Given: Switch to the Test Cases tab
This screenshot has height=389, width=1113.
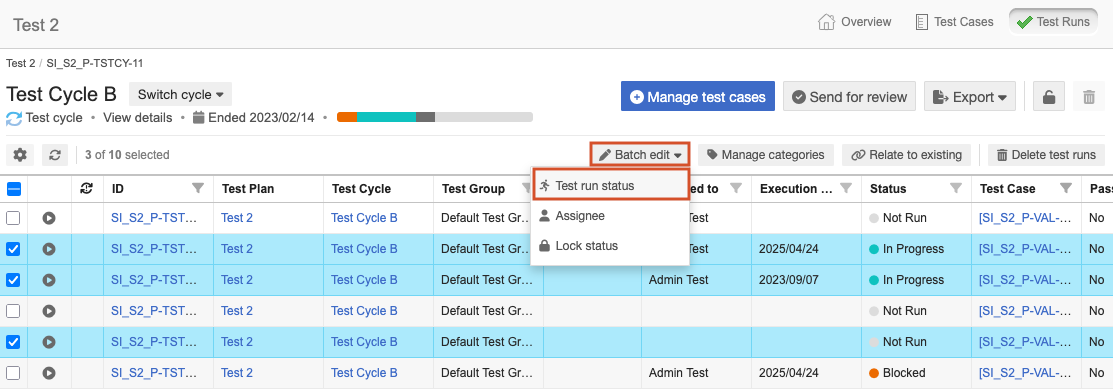Looking at the screenshot, I should pyautogui.click(x=954, y=22).
